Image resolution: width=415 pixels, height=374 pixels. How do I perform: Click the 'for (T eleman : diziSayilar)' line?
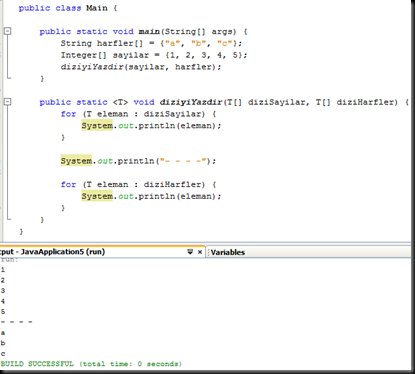139,114
